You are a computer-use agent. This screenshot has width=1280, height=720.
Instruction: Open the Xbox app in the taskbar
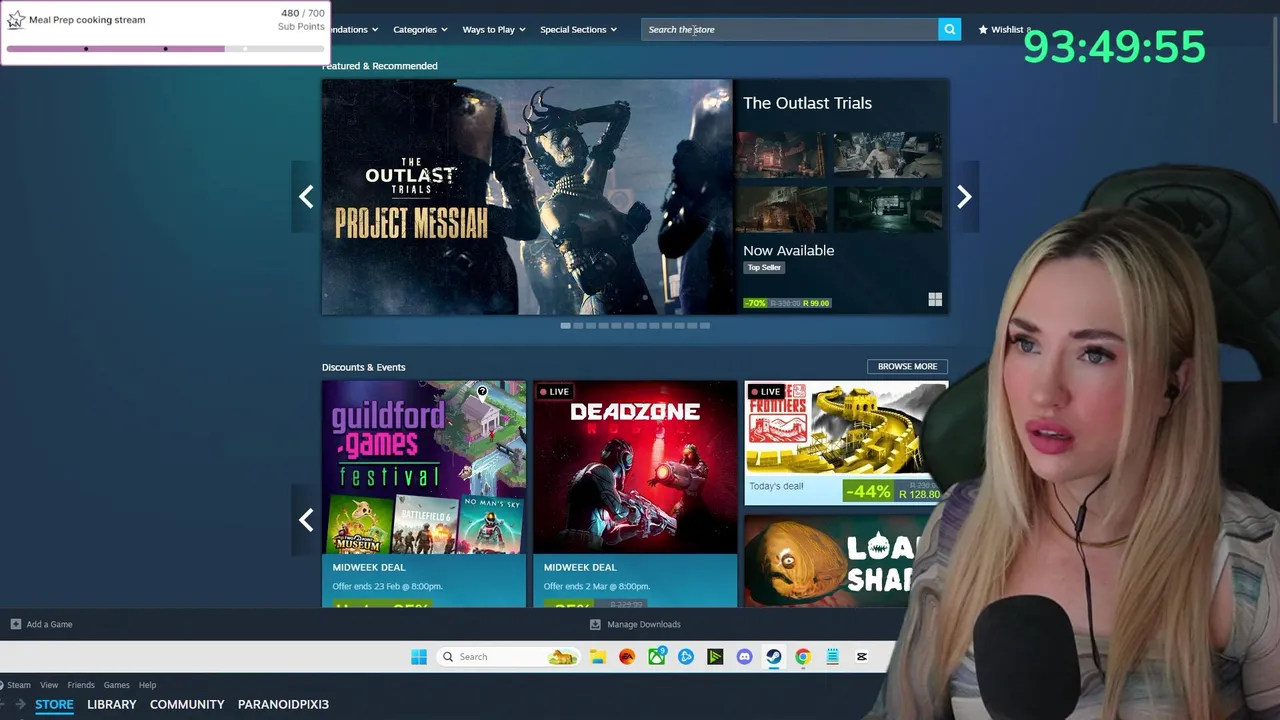pos(657,657)
